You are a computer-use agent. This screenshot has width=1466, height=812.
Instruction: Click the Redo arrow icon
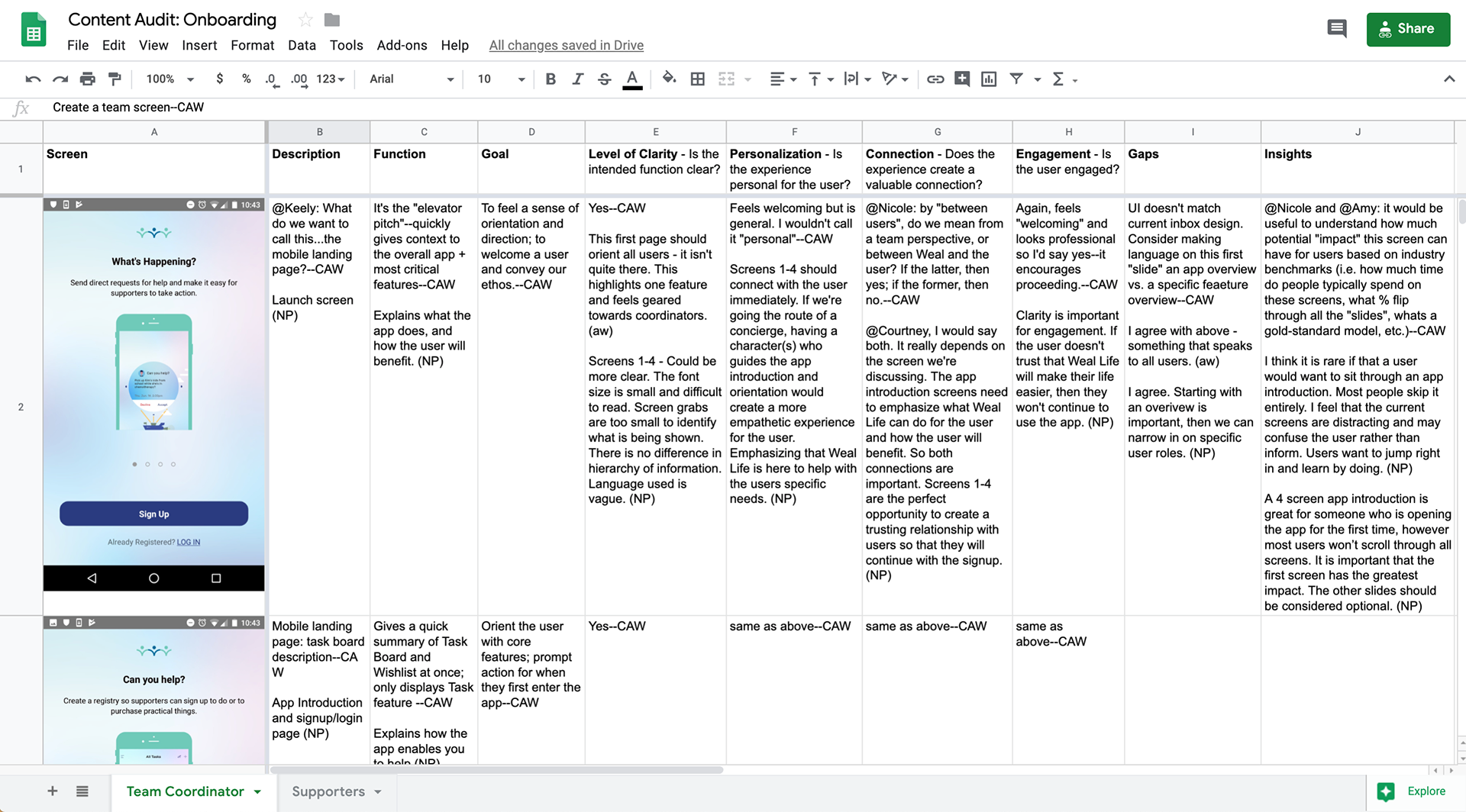pyautogui.click(x=60, y=79)
